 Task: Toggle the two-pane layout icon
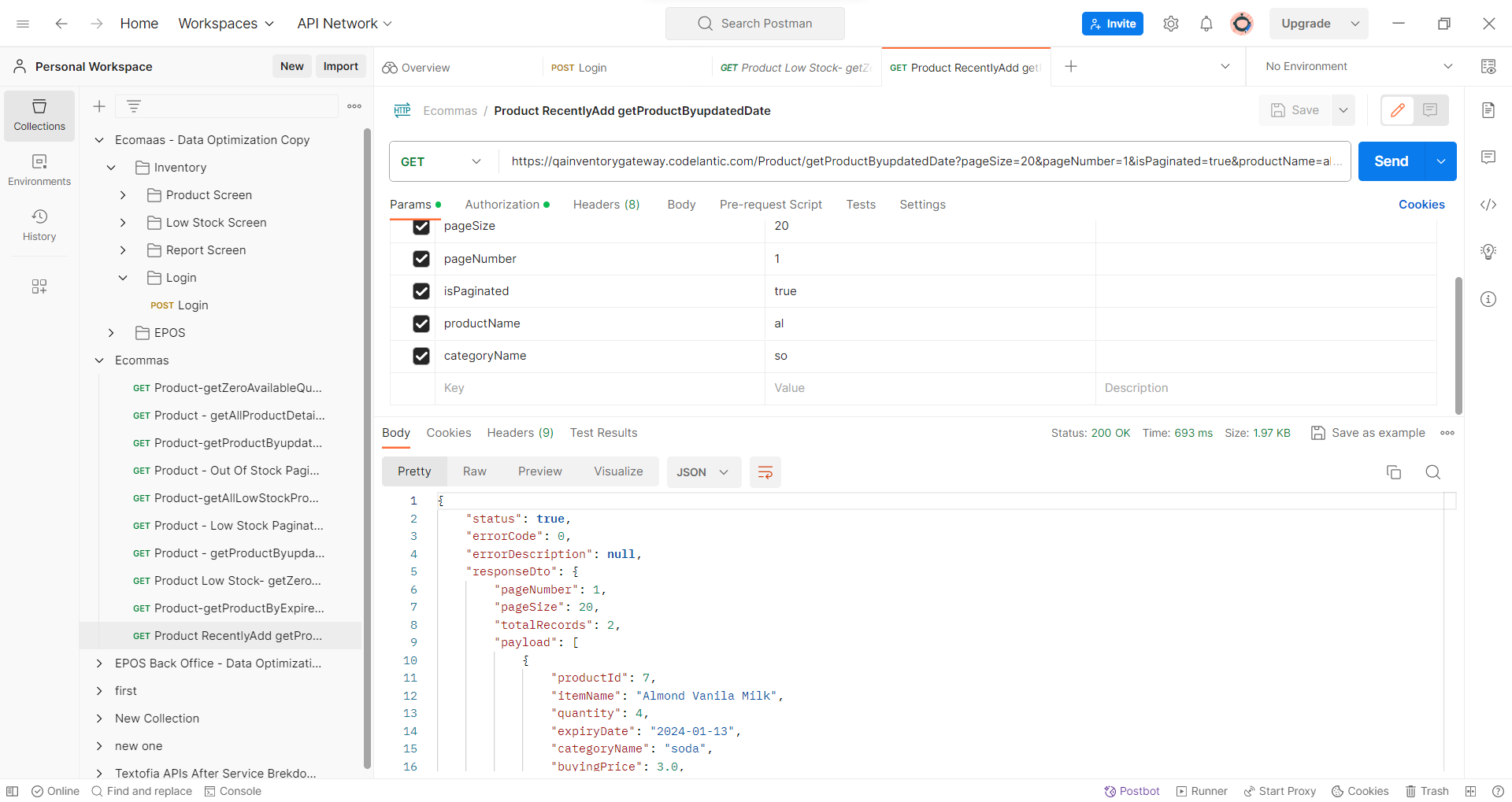point(1470,791)
